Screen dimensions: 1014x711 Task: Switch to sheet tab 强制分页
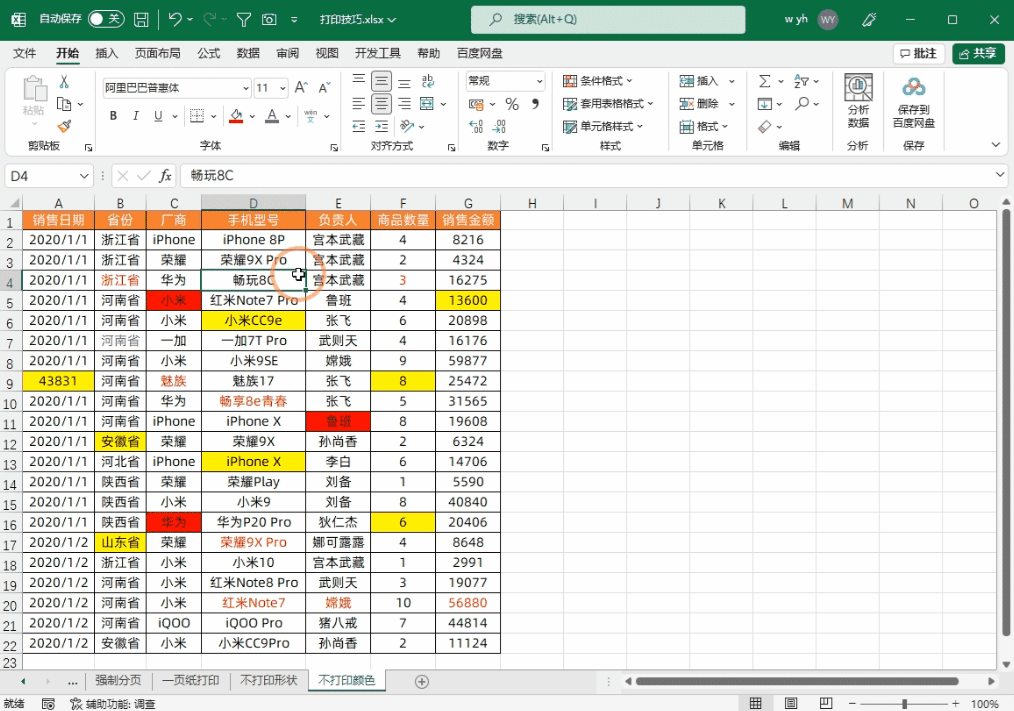tap(118, 681)
